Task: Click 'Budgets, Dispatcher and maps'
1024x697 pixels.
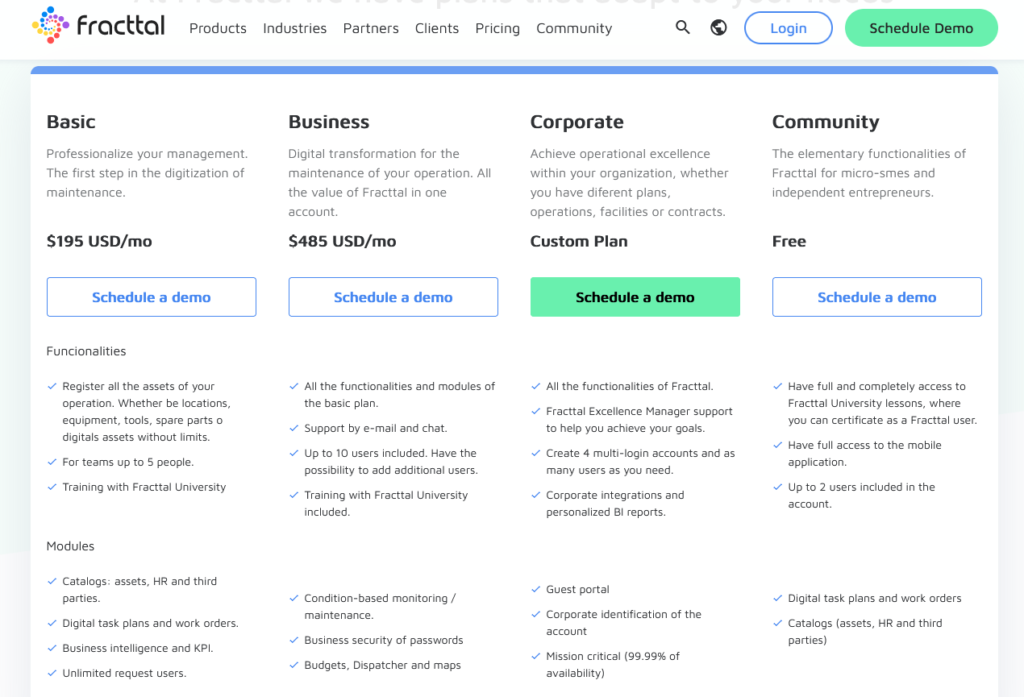Action: tap(382, 665)
